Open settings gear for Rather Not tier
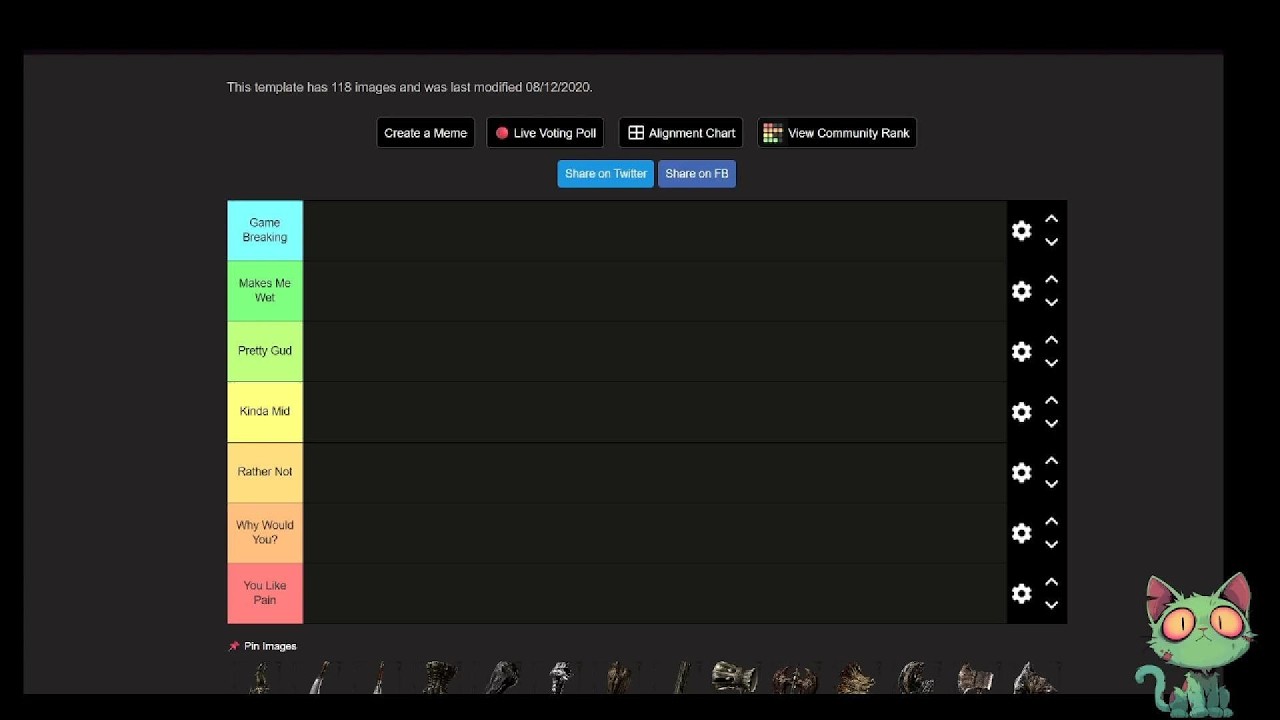 tap(1021, 473)
